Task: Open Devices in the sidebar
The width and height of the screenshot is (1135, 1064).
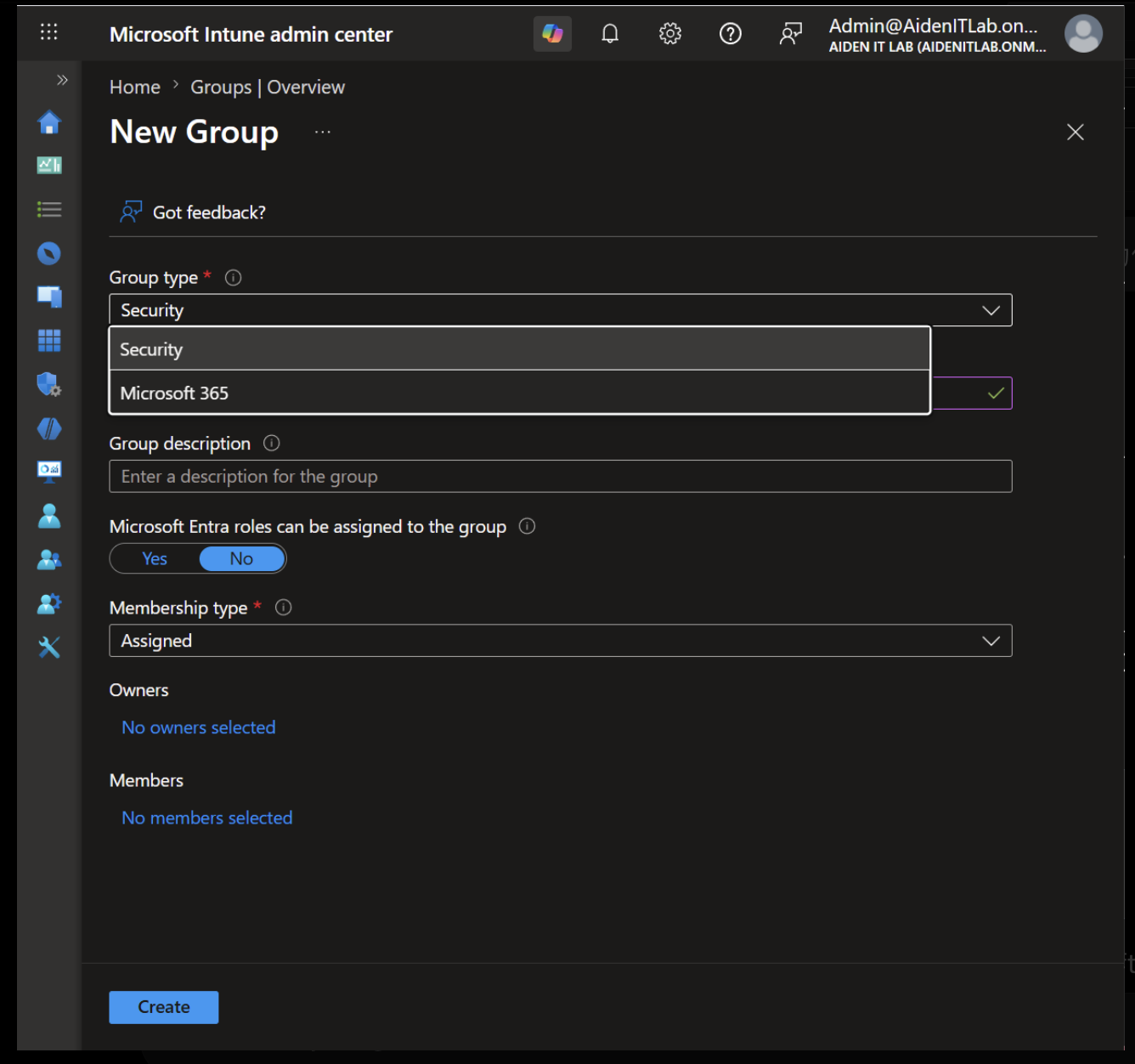Action: (49, 297)
